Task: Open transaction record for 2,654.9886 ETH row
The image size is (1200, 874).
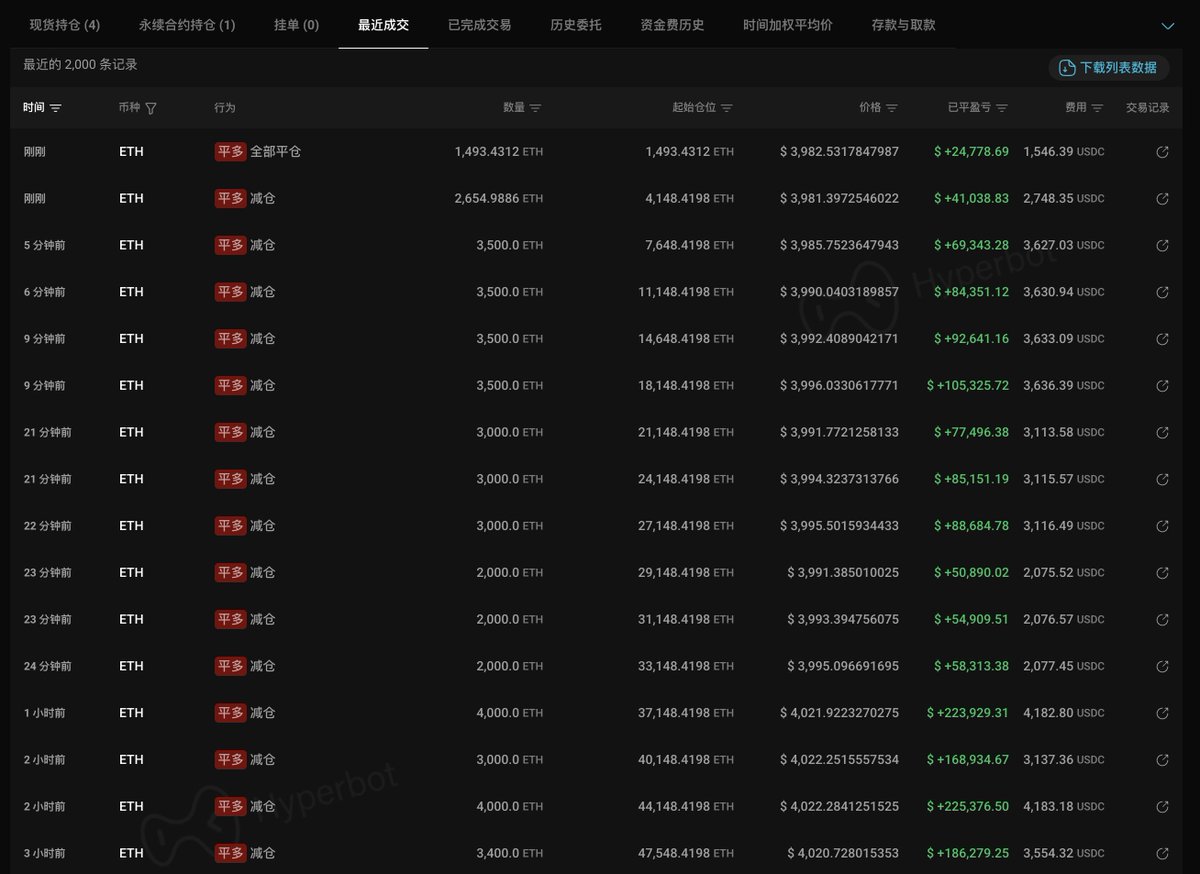Action: [x=1162, y=199]
